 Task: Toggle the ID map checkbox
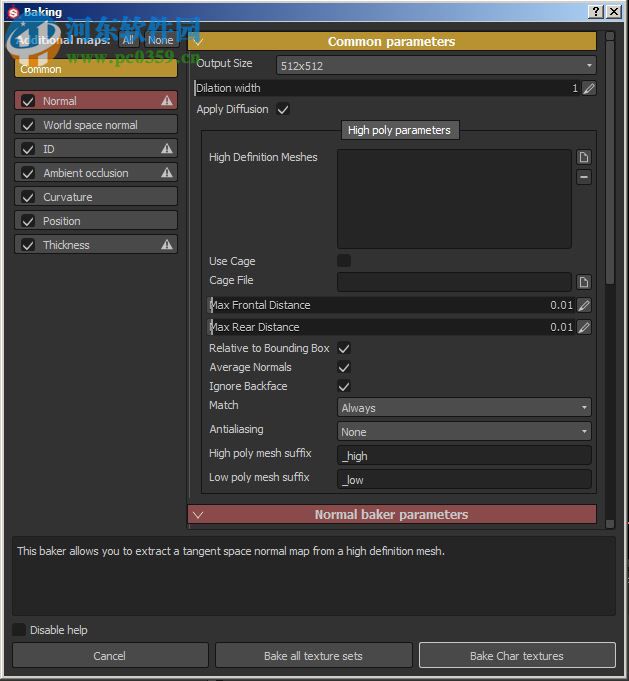28,149
